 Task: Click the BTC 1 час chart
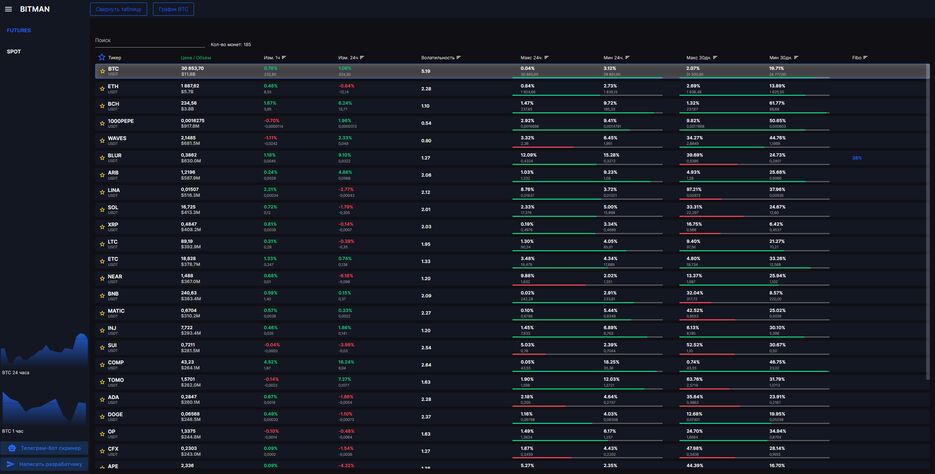44,408
